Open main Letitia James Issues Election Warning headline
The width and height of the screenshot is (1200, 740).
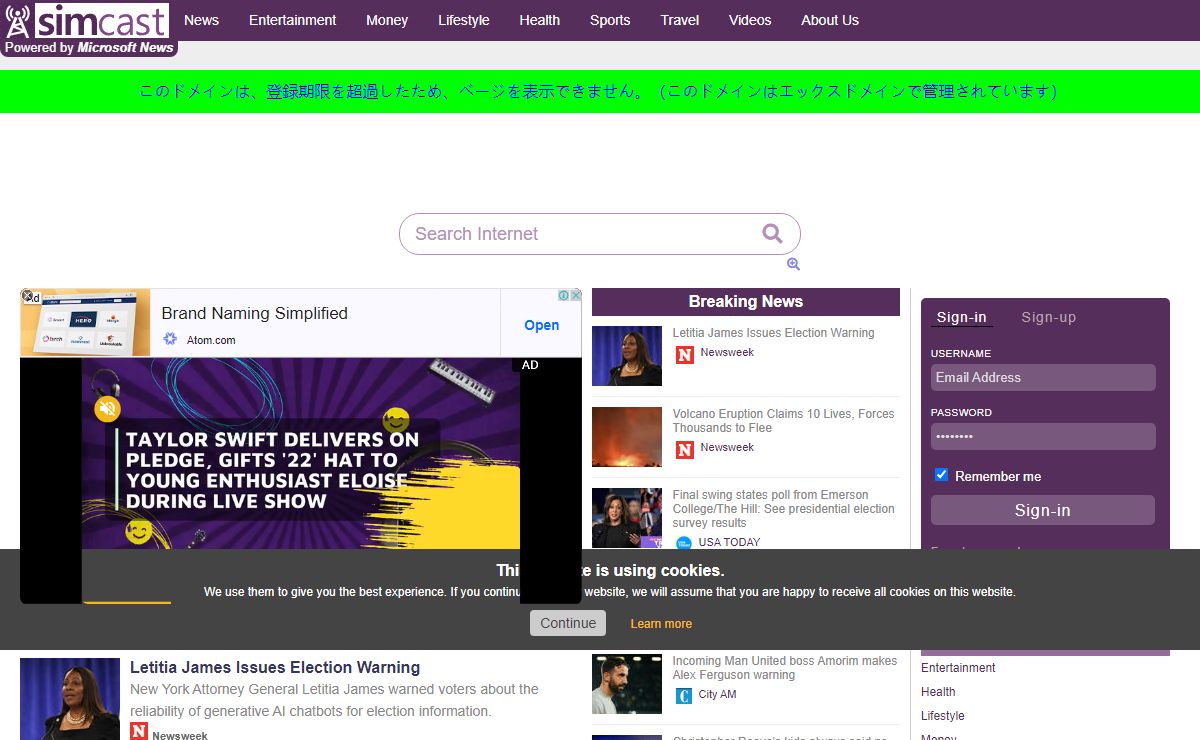pos(275,667)
